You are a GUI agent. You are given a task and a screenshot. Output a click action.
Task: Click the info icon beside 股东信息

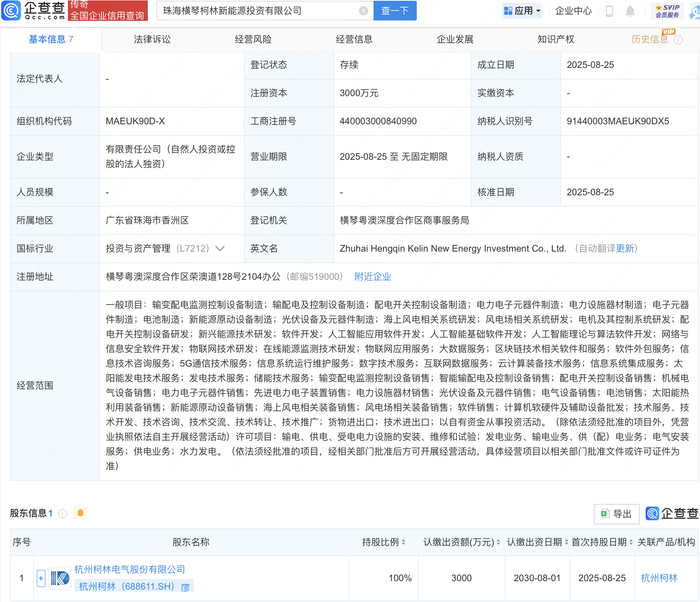[x=63, y=513]
